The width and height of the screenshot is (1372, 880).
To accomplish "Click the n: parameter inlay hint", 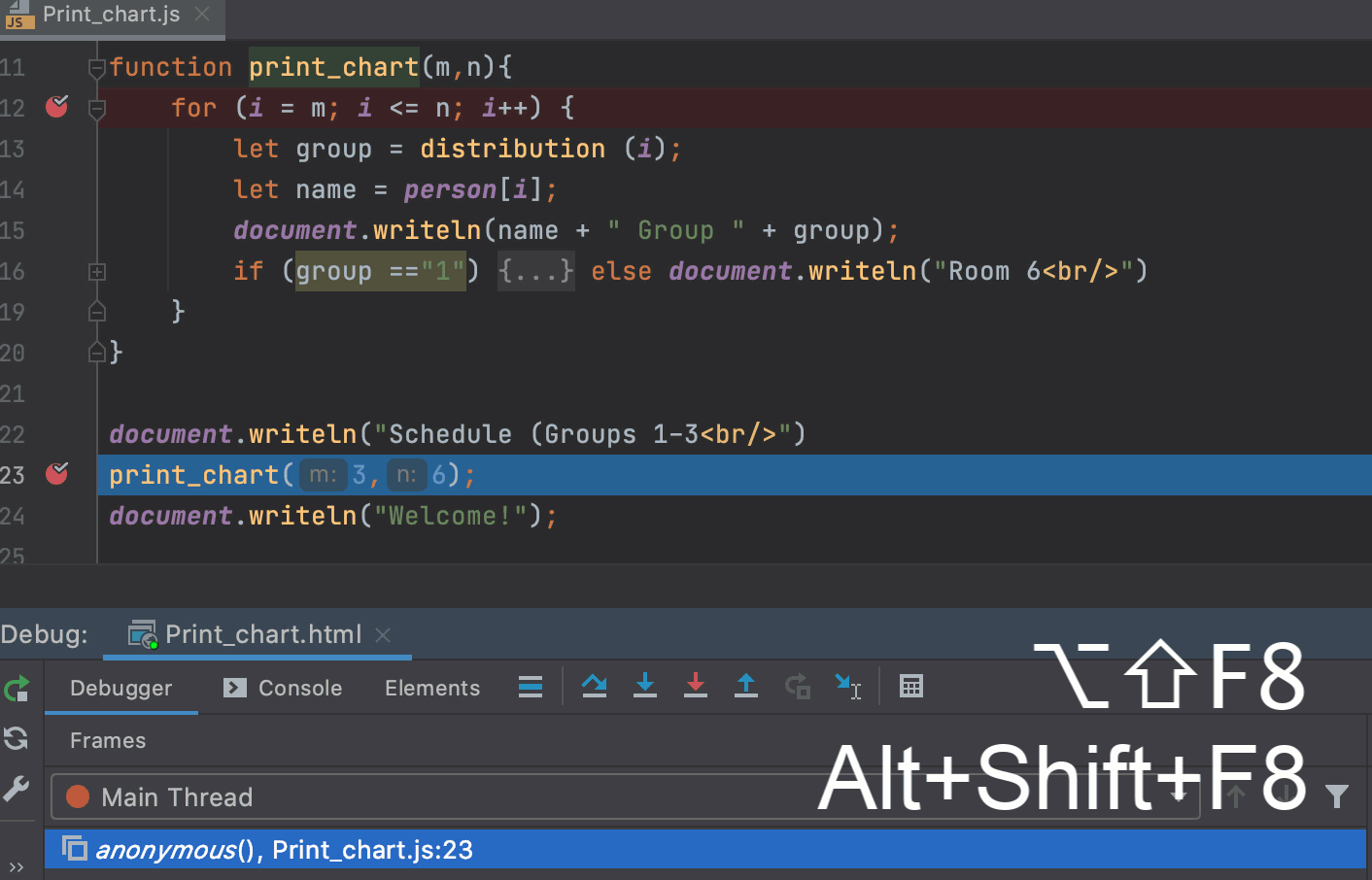I will tap(406, 475).
